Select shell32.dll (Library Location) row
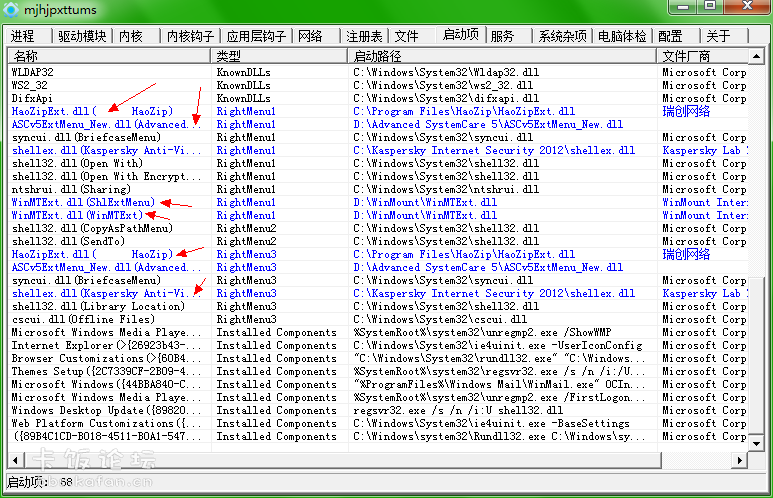The width and height of the screenshot is (773, 498). [x=378, y=306]
